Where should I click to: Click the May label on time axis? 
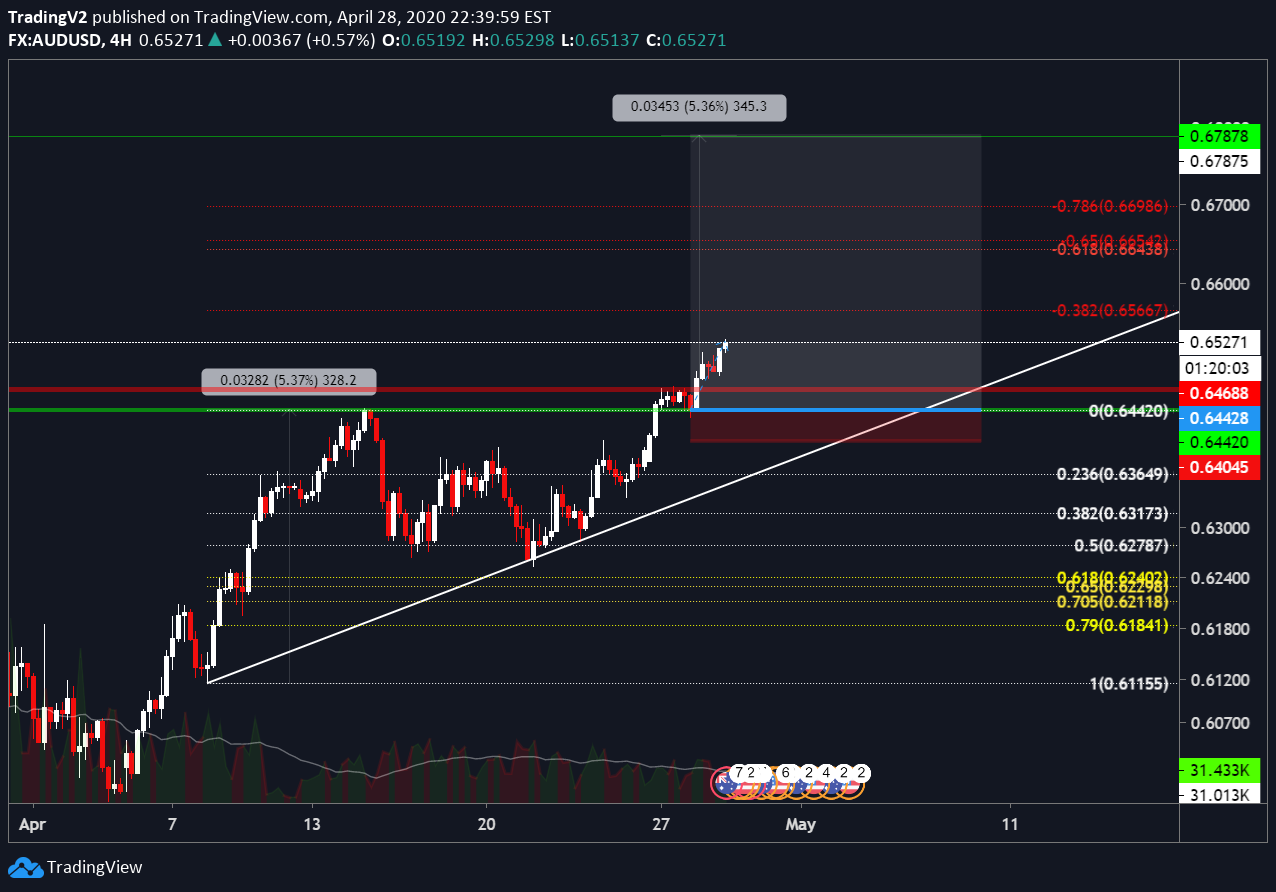801,824
